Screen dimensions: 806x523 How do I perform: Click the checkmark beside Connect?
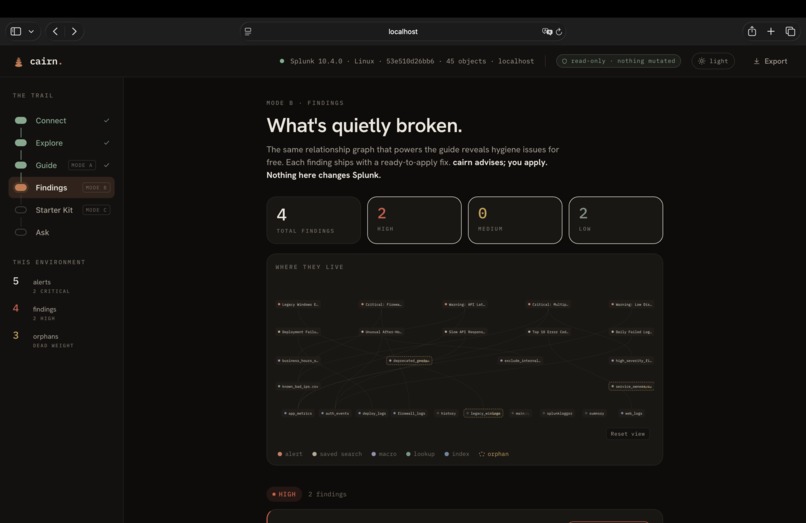click(106, 120)
